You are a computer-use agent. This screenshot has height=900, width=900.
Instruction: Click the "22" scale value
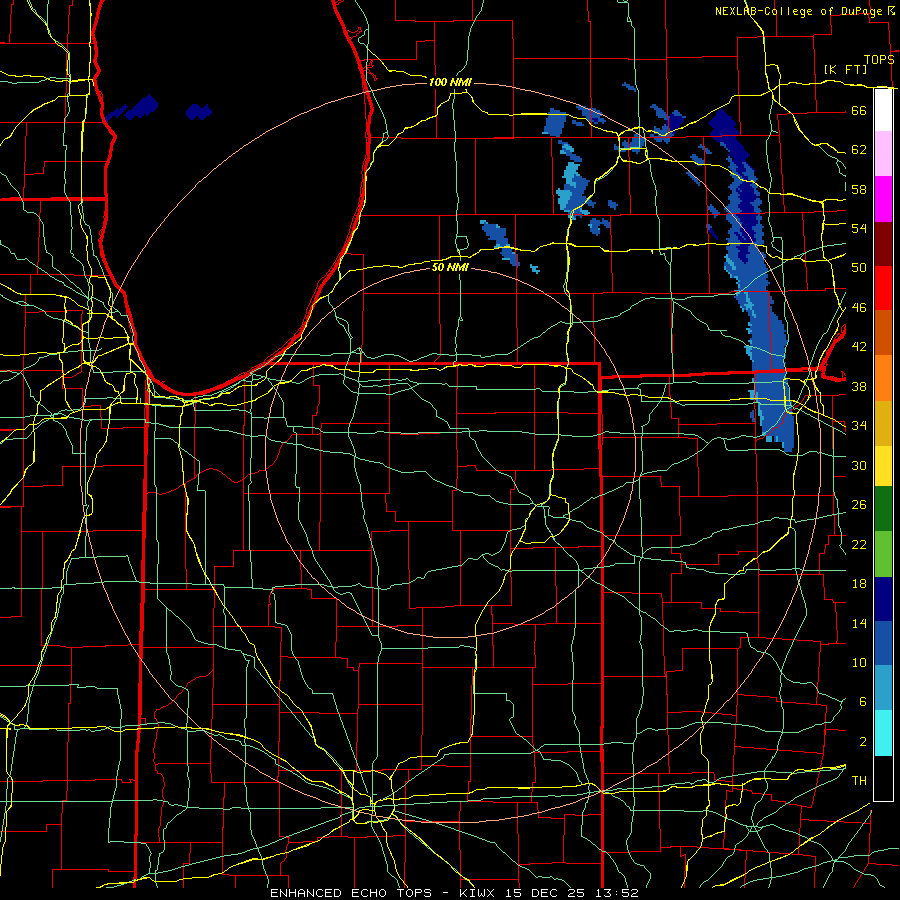[x=859, y=544]
